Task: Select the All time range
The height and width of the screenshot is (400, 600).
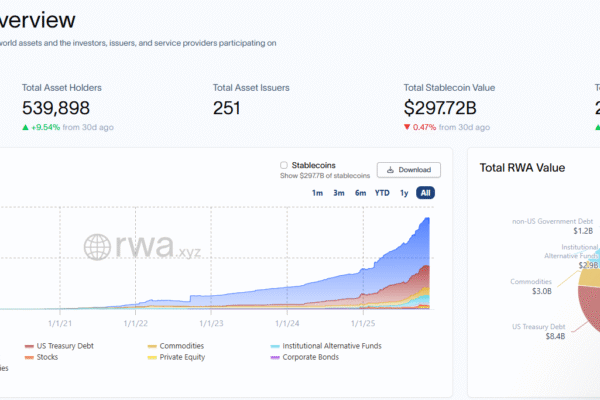Action: pos(426,193)
